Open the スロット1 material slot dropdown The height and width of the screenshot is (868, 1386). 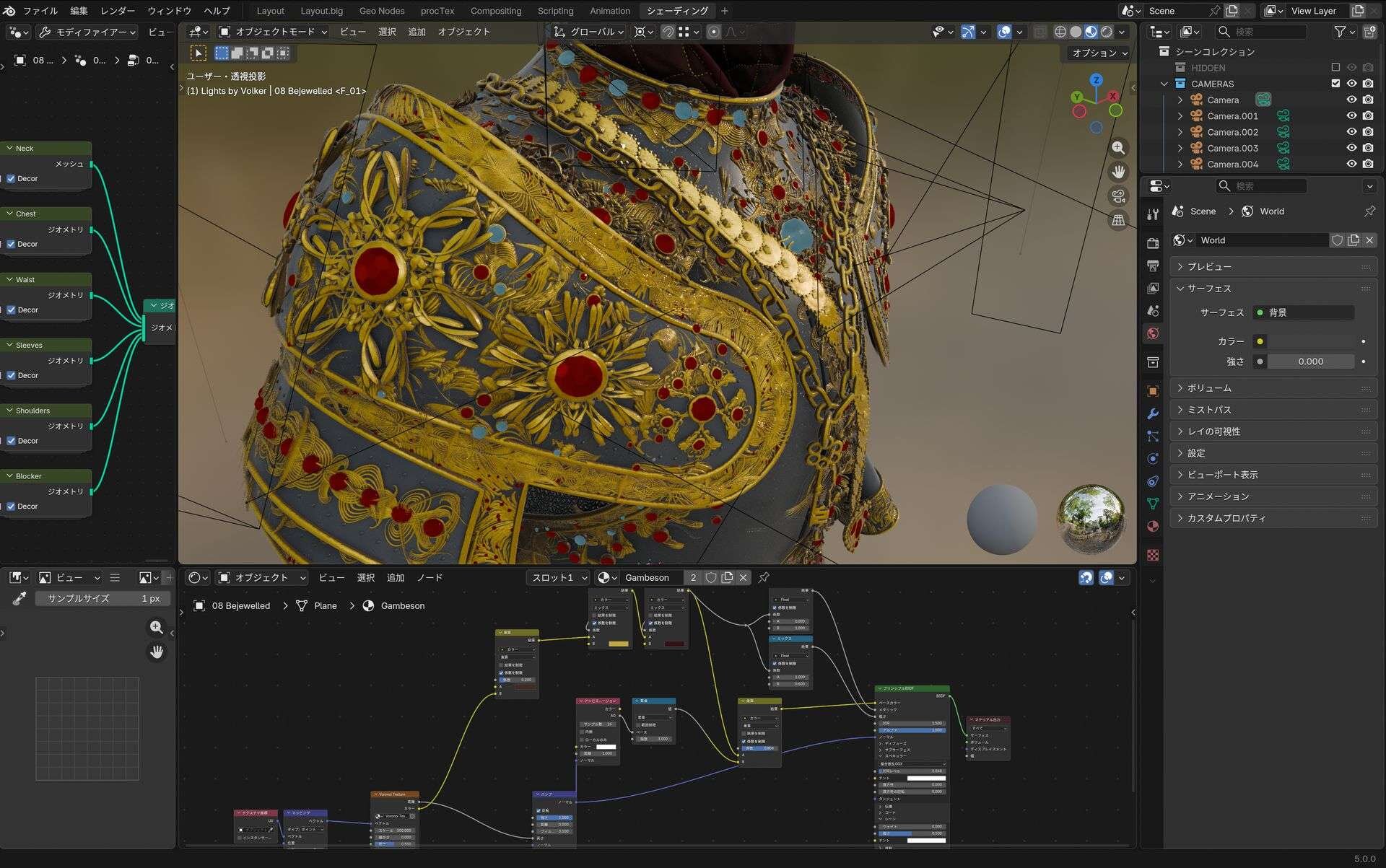pos(559,577)
